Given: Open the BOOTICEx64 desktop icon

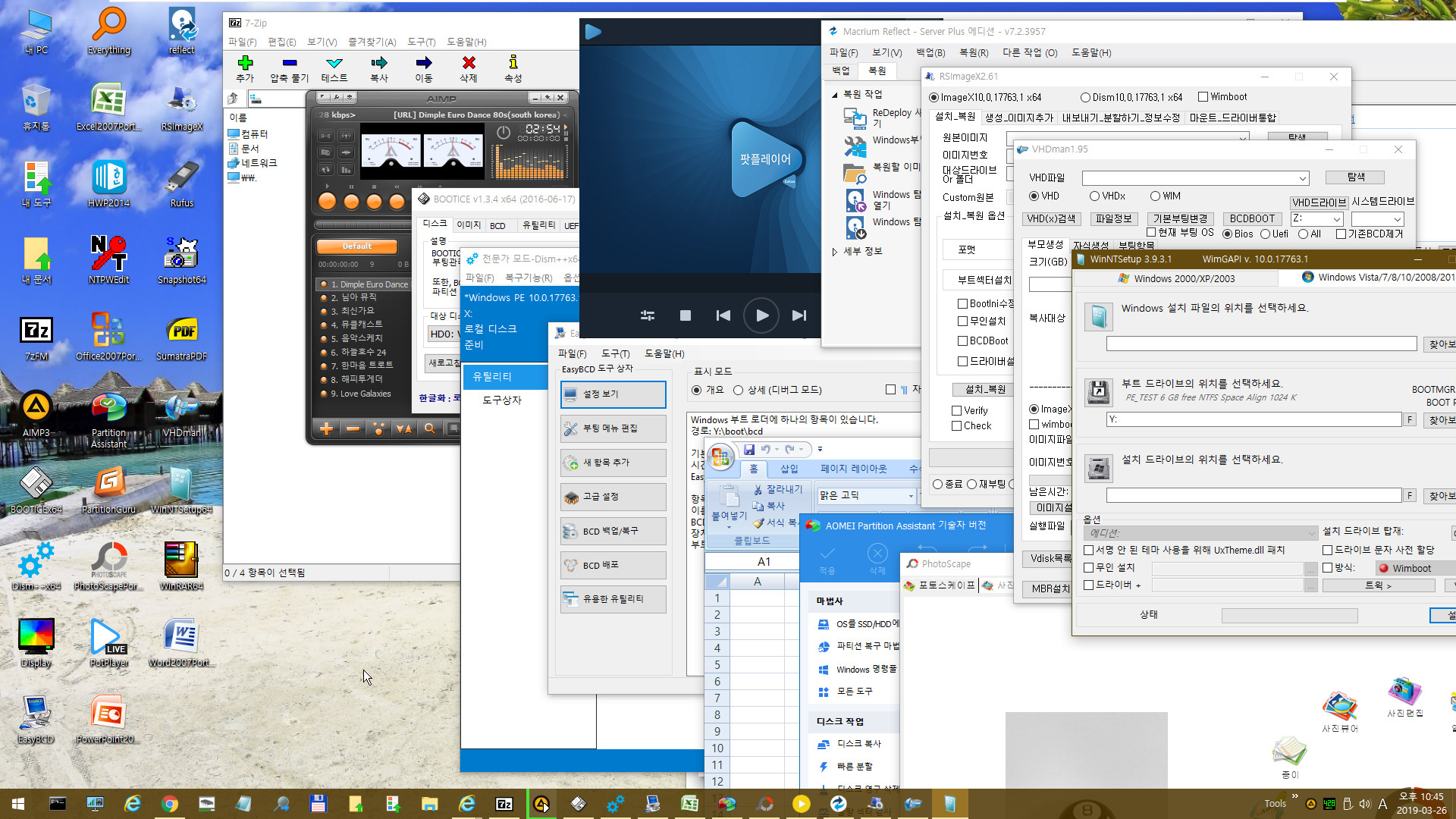Looking at the screenshot, I should 36,491.
